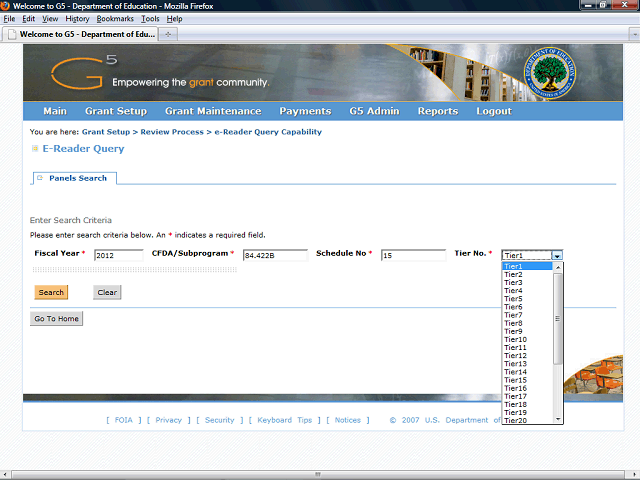Open the Tier No. dropdown arrow

click(557, 255)
